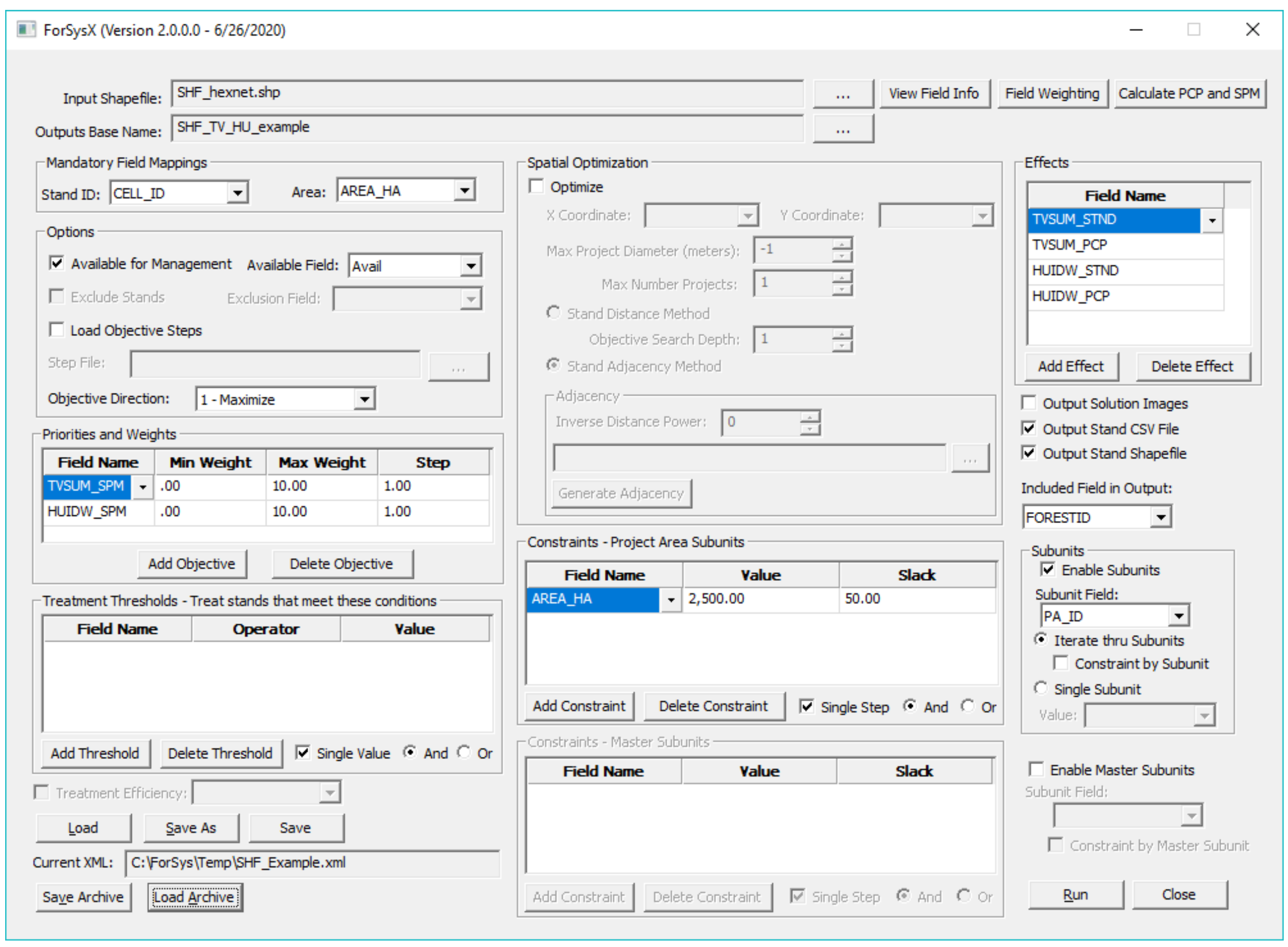Click the Input Shapefile text field

pyautogui.click(x=487, y=93)
